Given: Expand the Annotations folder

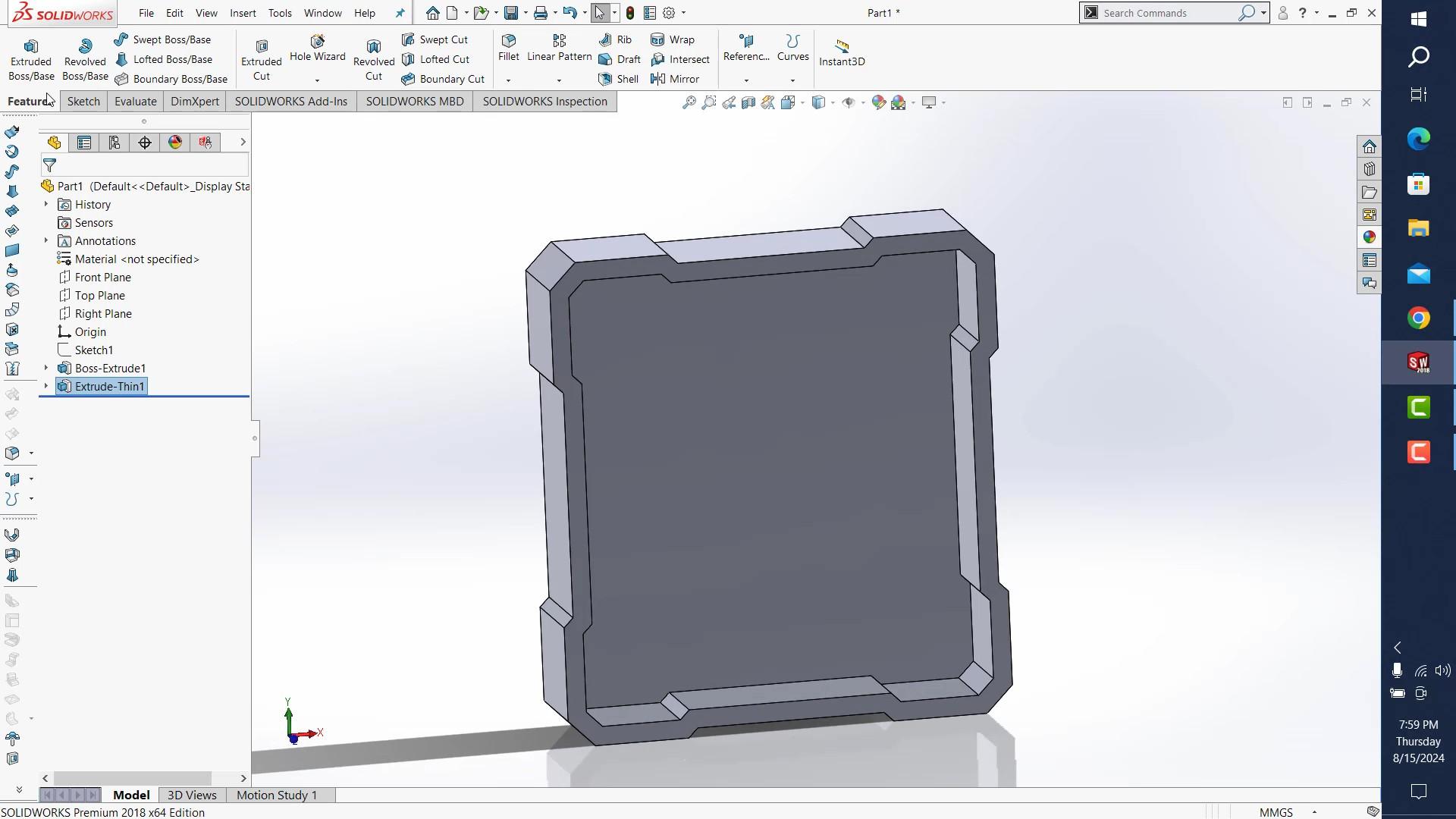Looking at the screenshot, I should coord(46,240).
